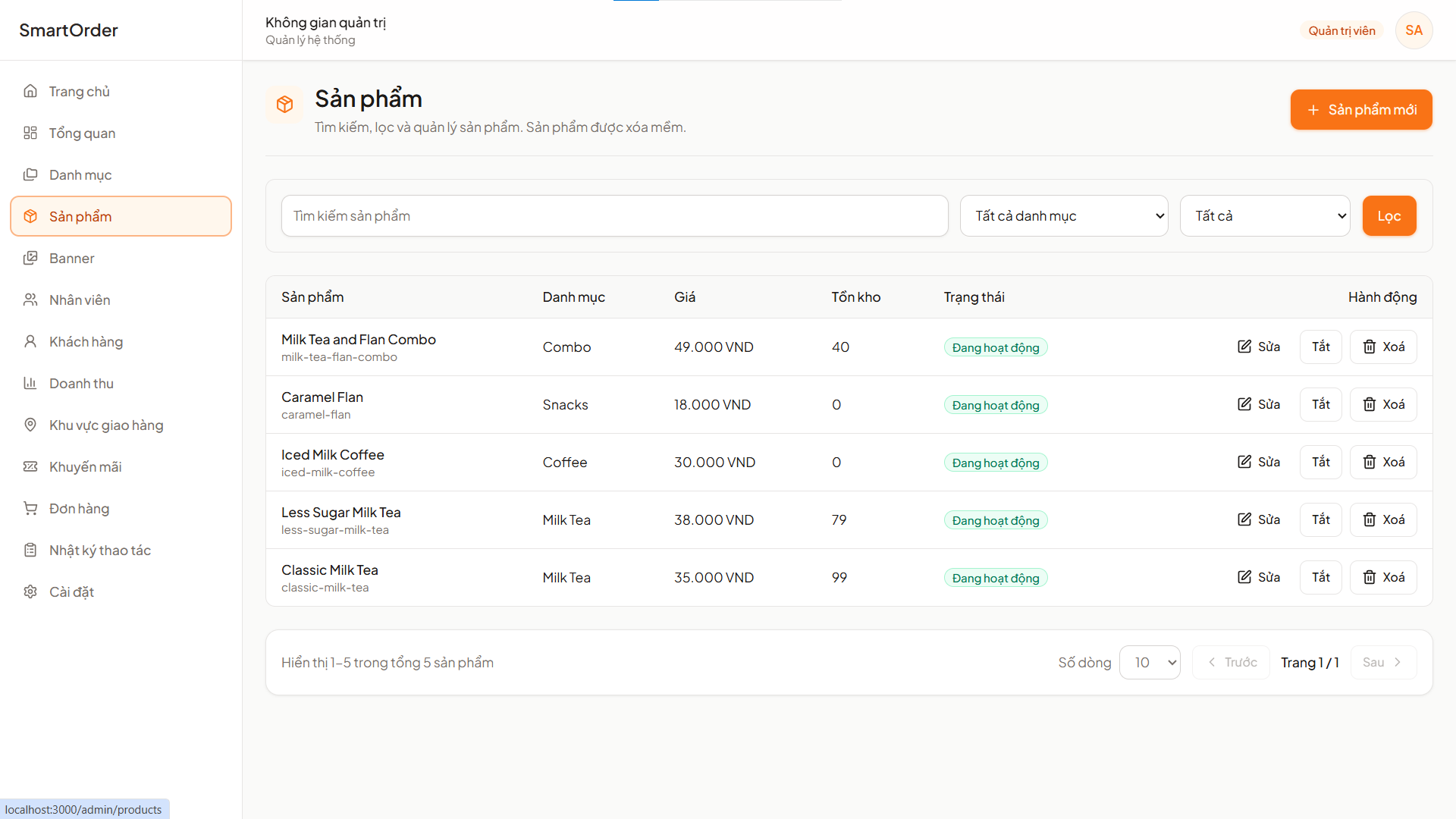1456x819 pixels.
Task: Click the Khuyến mãi ticket icon
Action: pos(30,466)
